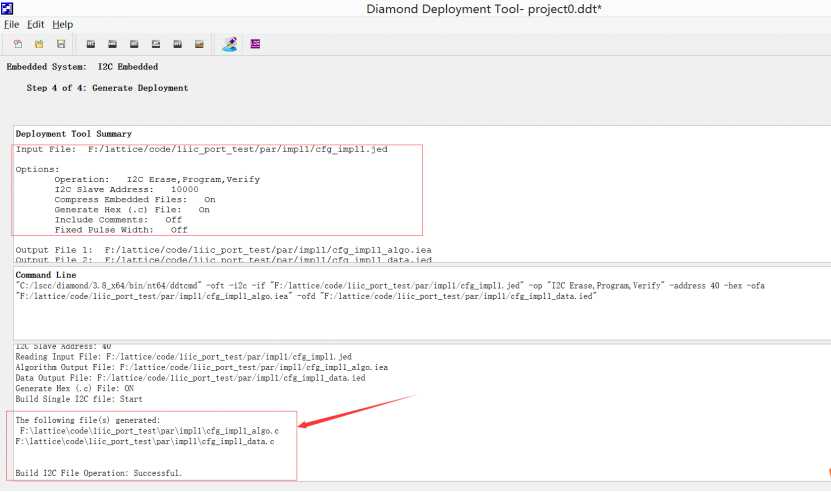Image resolution: width=831 pixels, height=492 pixels.
Task: Click the 'Algorithm Output File:' log line
Action: pos(201,367)
